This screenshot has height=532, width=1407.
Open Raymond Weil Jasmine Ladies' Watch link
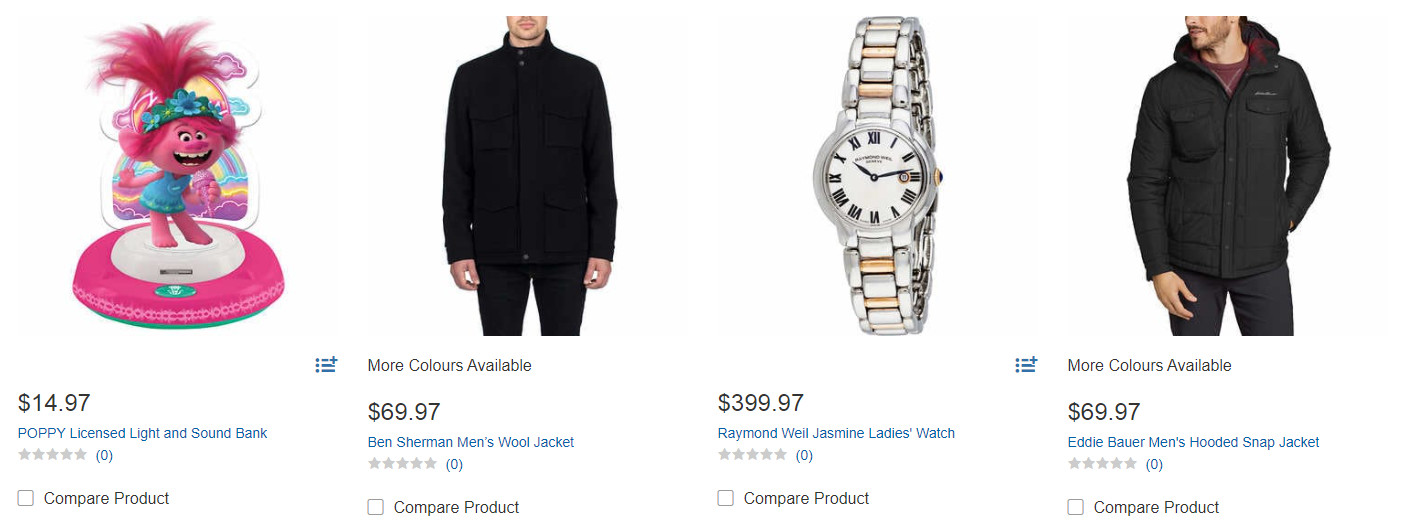[x=836, y=433]
